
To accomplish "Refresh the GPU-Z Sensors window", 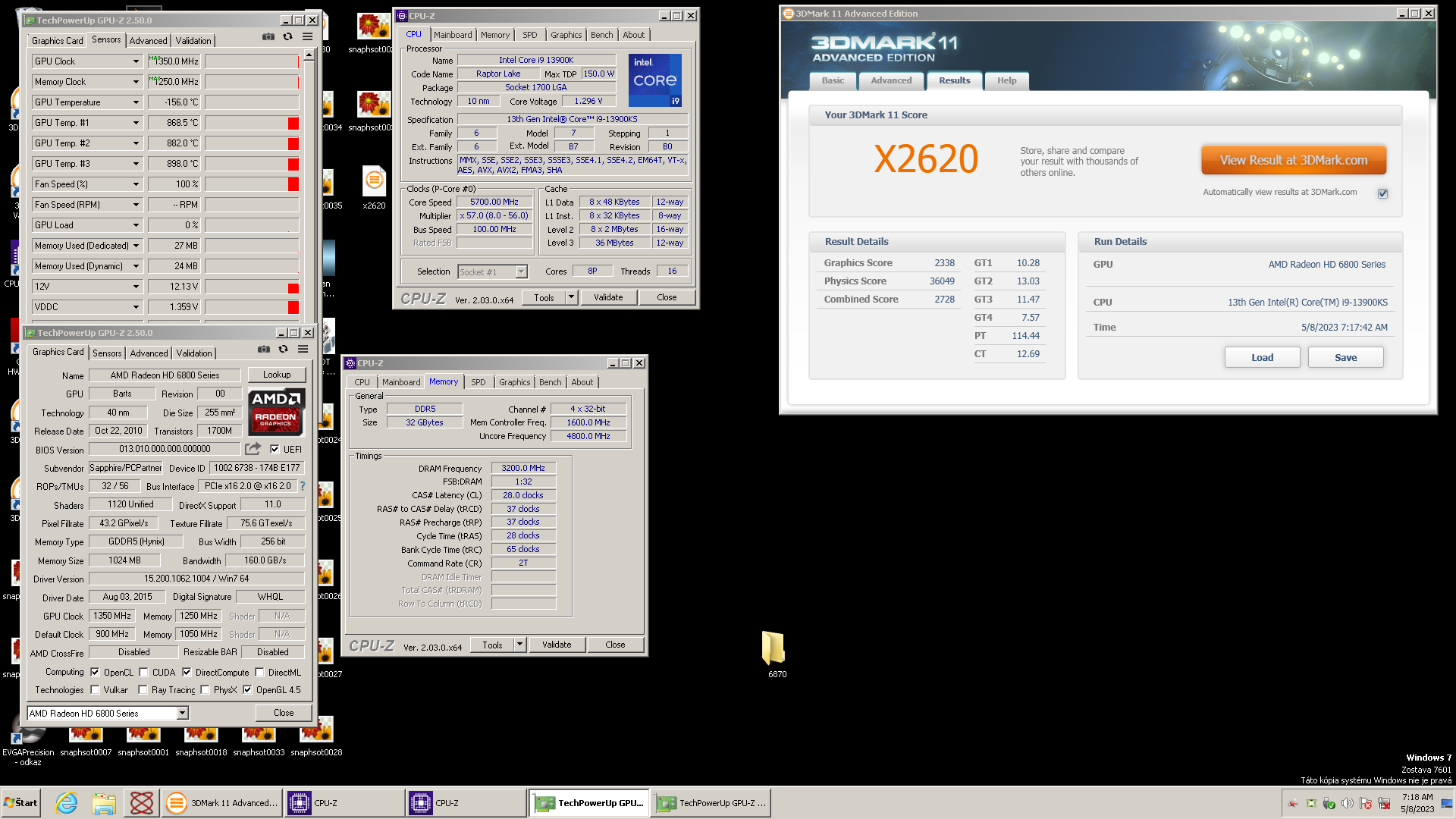I will click(x=287, y=36).
